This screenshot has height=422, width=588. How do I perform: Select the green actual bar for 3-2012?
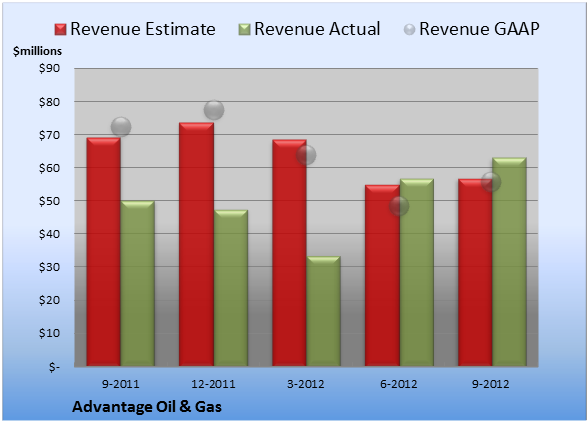point(323,311)
